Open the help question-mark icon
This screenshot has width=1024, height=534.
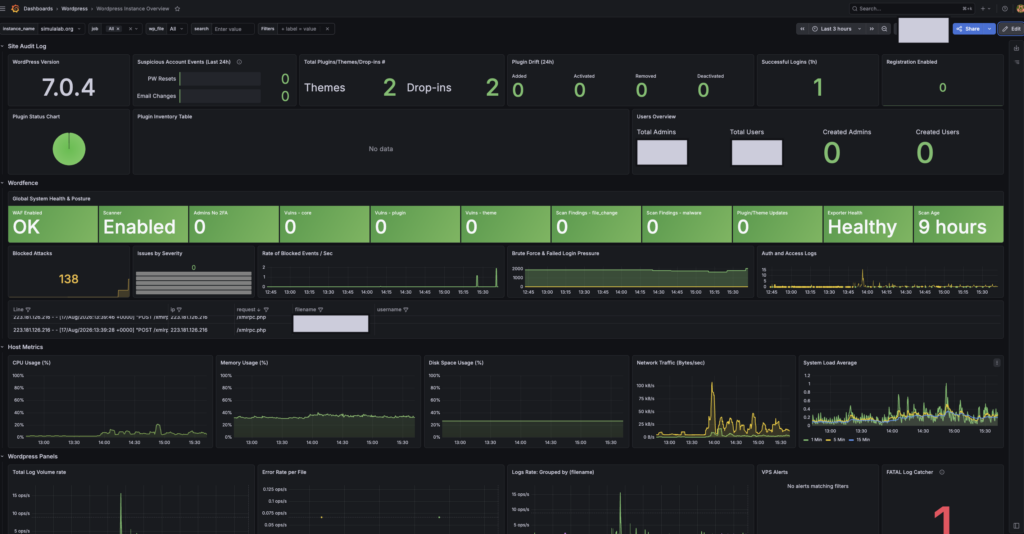pyautogui.click(x=1004, y=8)
